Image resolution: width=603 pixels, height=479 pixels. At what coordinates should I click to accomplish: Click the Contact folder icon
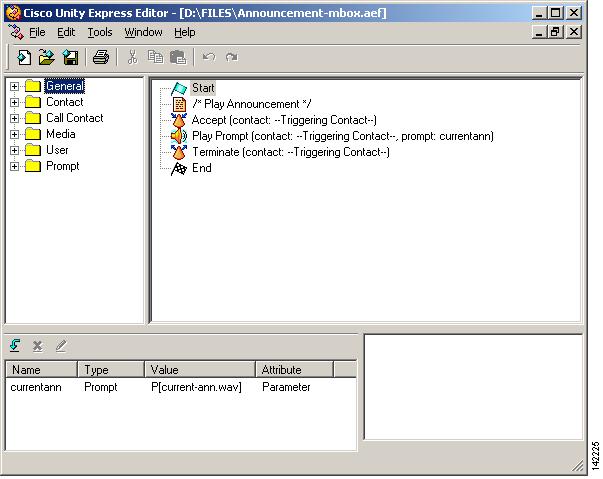click(33, 102)
